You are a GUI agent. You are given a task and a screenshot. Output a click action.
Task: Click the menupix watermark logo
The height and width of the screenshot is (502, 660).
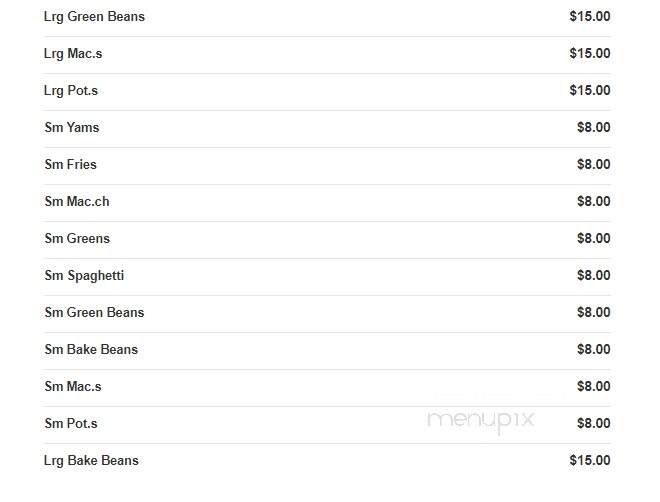[x=481, y=422]
